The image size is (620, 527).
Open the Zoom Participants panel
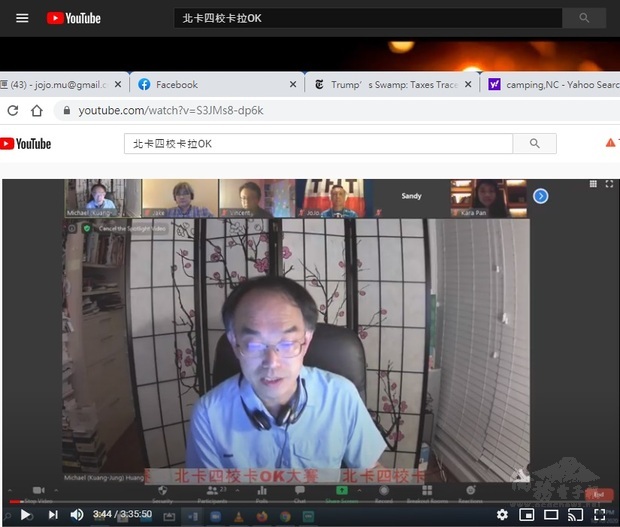(x=213, y=494)
